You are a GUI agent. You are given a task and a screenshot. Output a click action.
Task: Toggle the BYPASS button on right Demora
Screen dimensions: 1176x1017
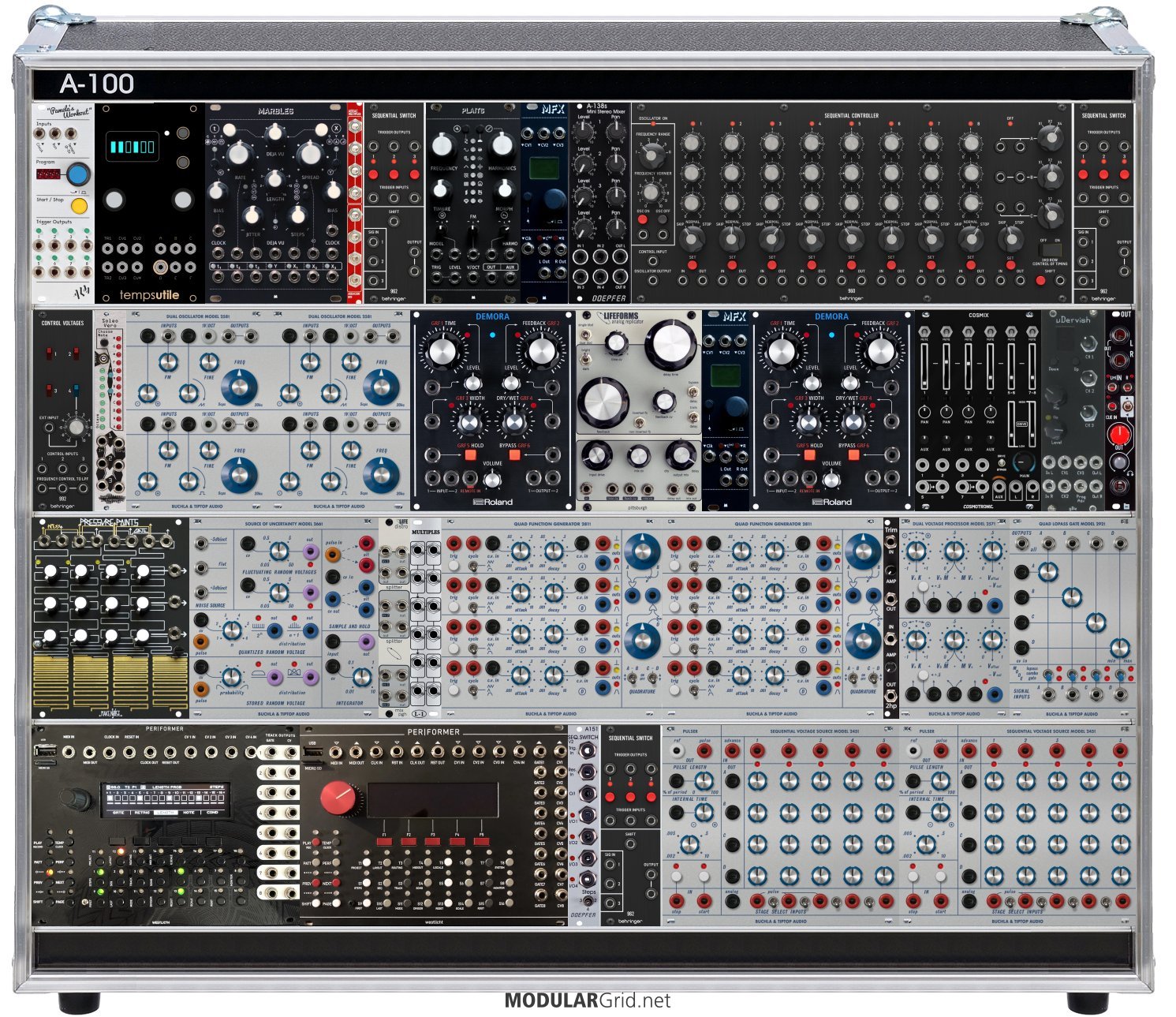tap(853, 455)
